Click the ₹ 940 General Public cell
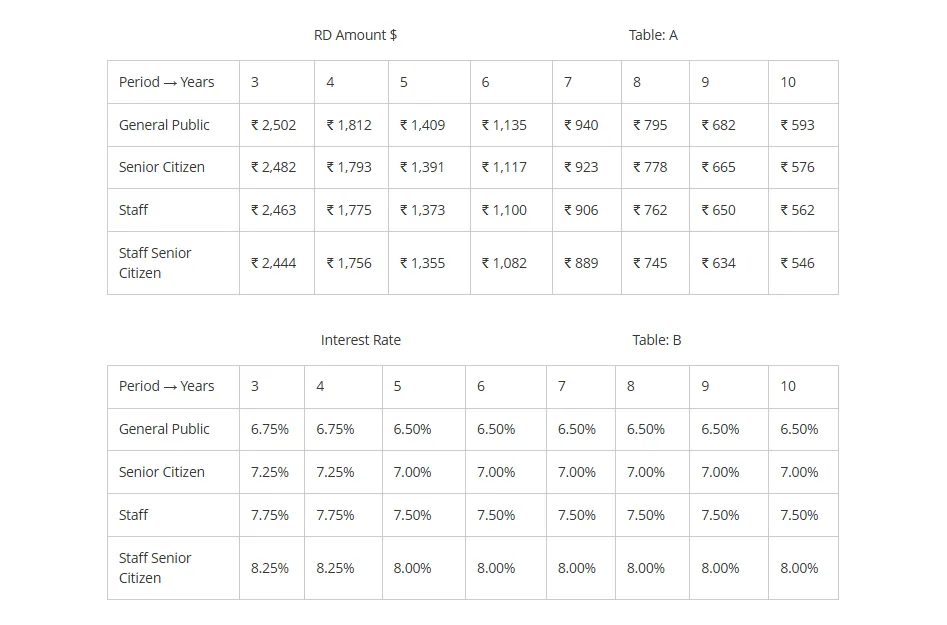Screen dimensions: 947x625 (x=581, y=125)
